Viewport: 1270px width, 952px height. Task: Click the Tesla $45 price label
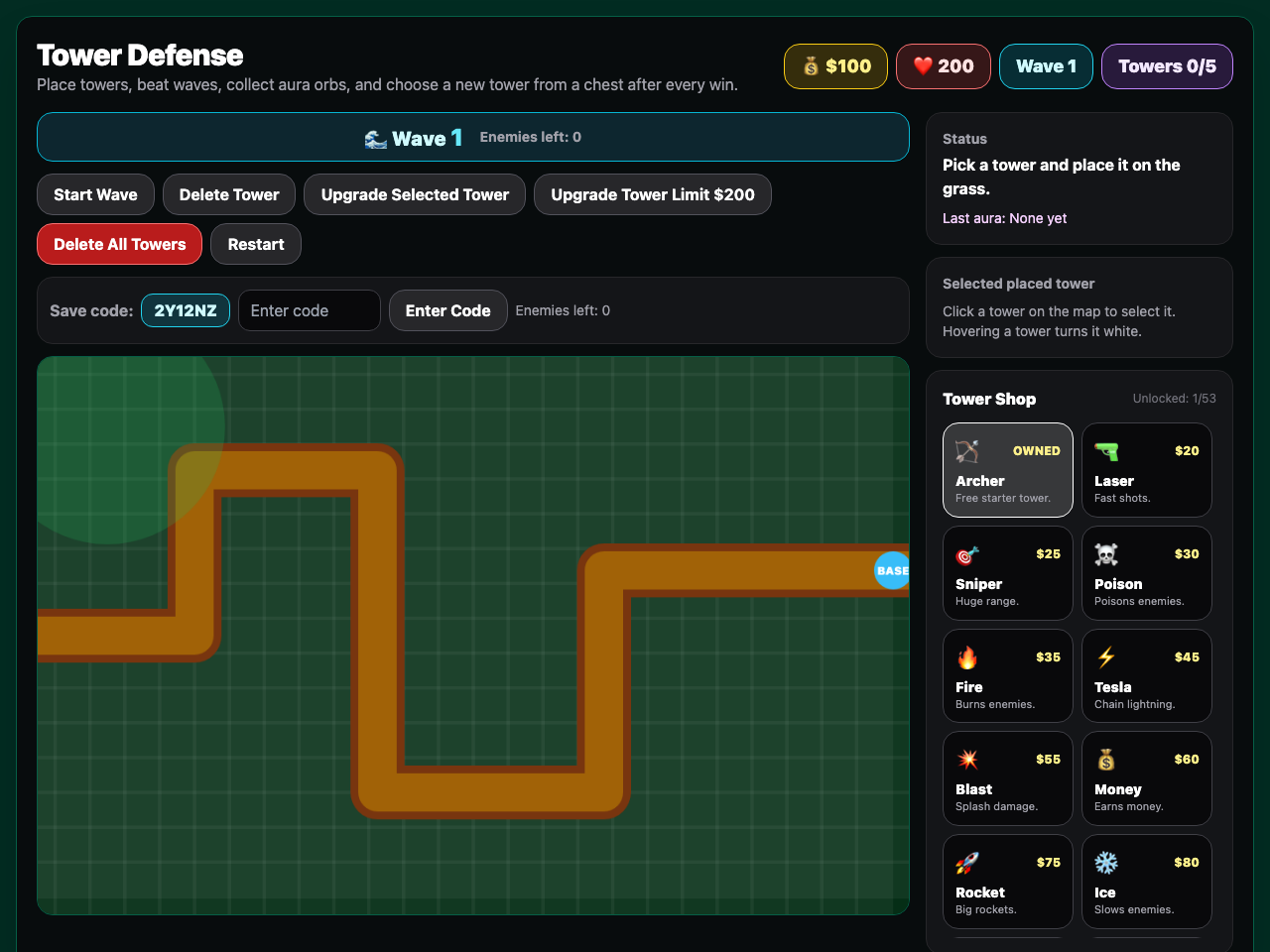tap(1187, 656)
